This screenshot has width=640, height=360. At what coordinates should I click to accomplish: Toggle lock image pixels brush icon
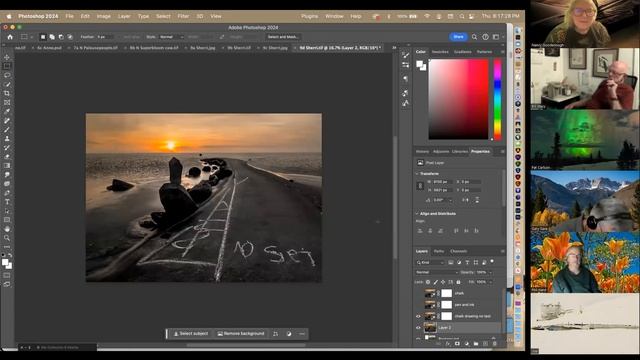click(436, 282)
